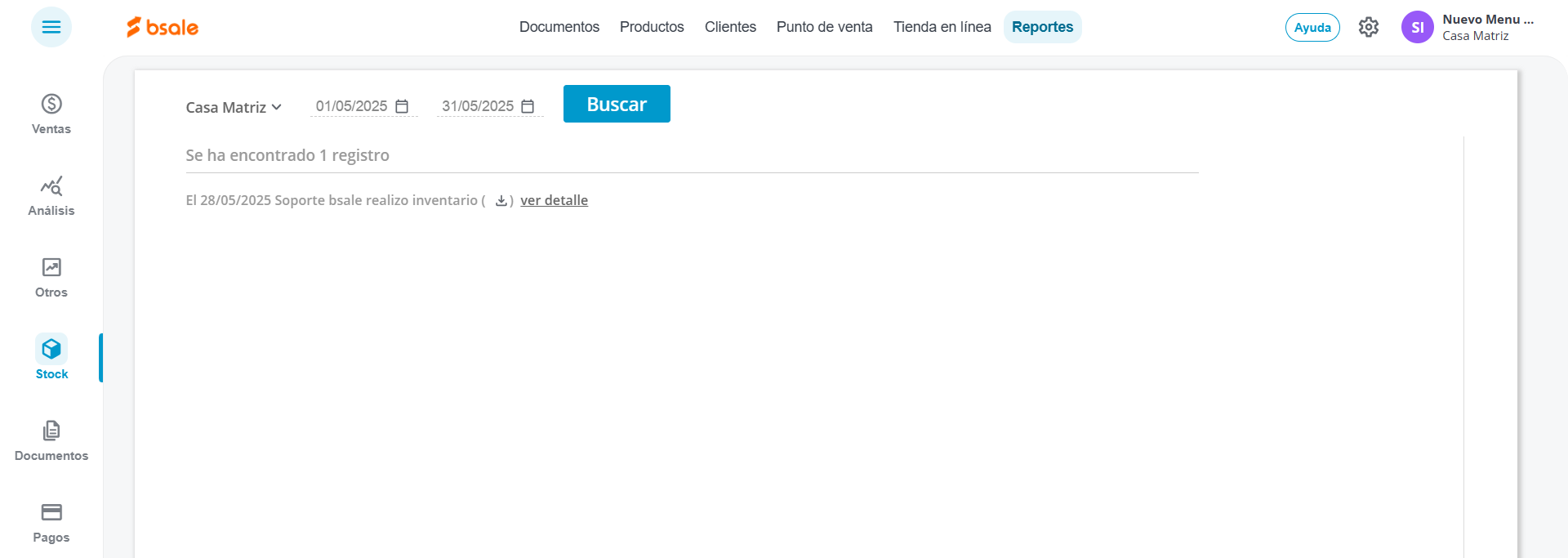Click the start date field 01/05/2025
1568x558 pixels.
tap(363, 106)
